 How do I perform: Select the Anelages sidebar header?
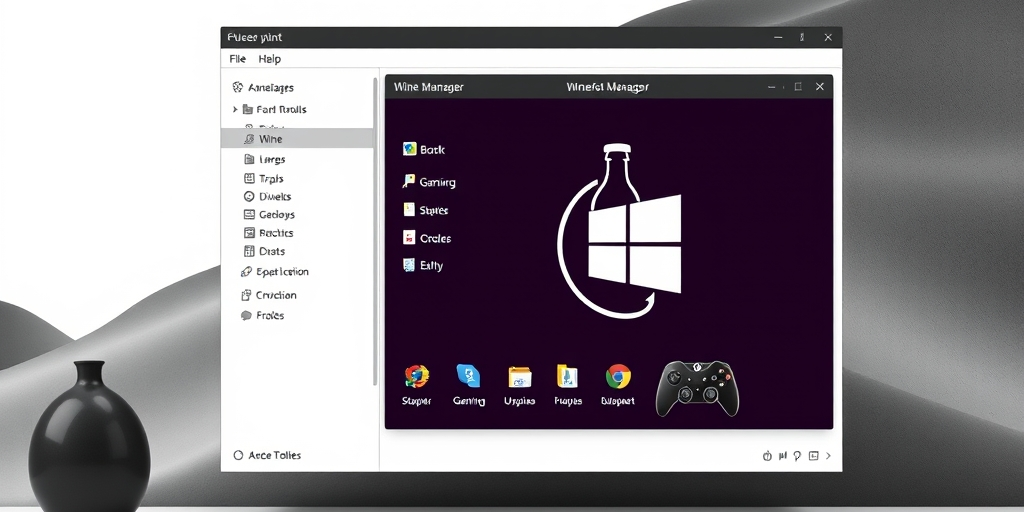271,88
